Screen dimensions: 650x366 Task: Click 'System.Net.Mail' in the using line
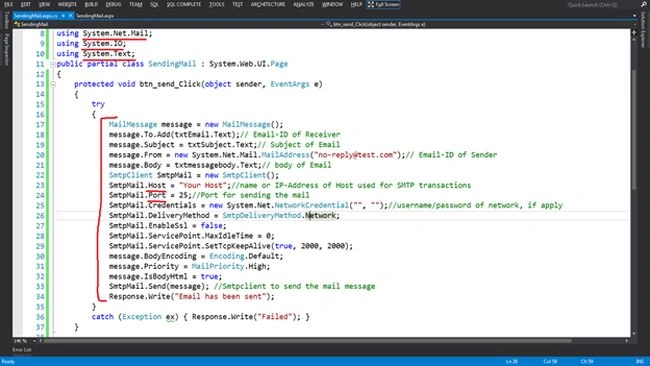point(115,33)
